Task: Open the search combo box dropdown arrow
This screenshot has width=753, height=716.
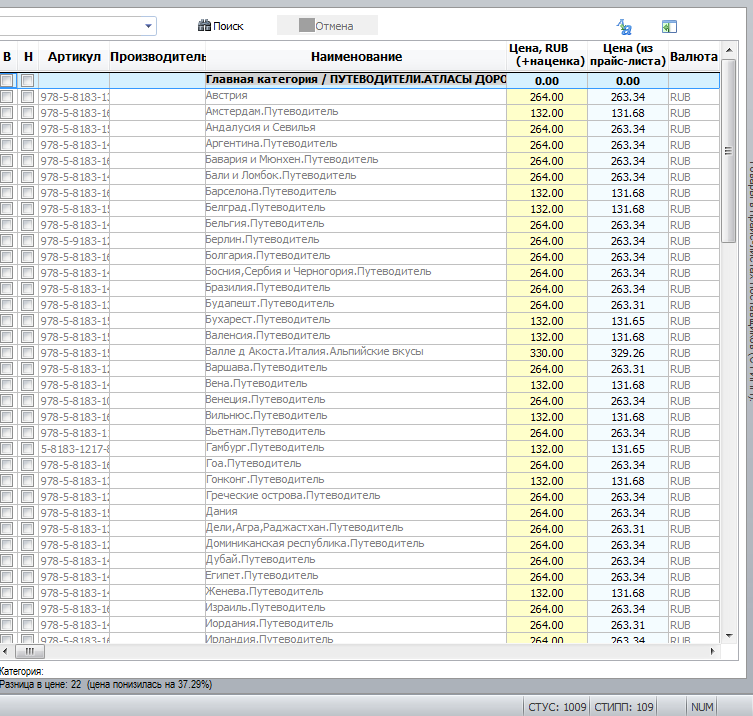Action: point(148,26)
